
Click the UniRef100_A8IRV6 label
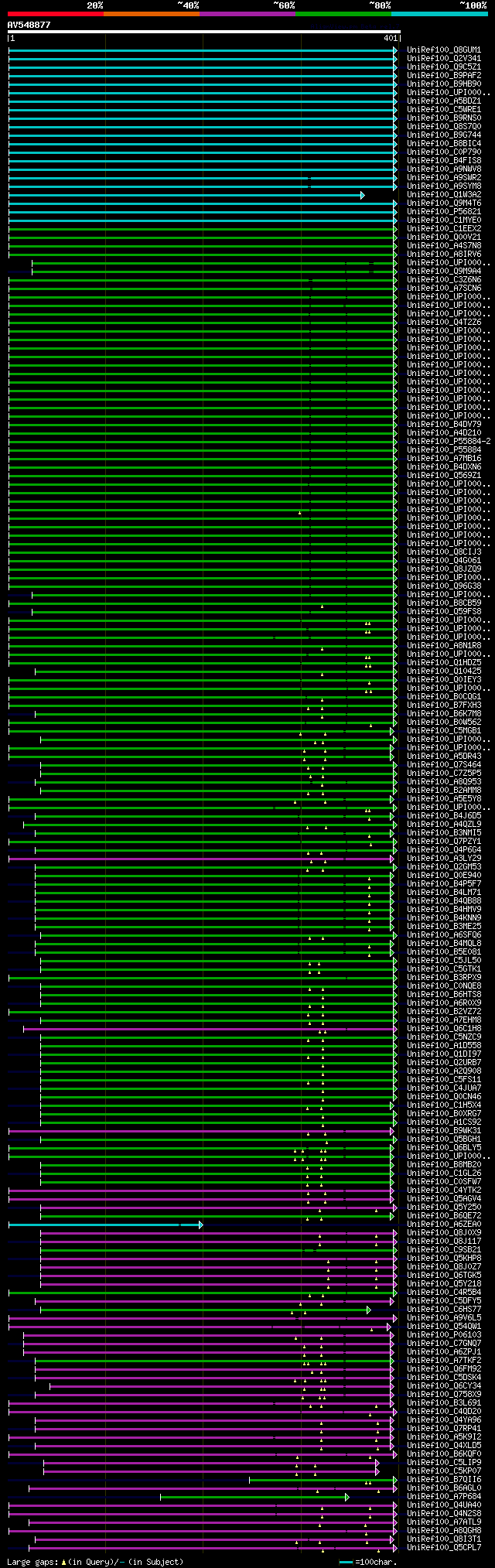click(x=444, y=255)
